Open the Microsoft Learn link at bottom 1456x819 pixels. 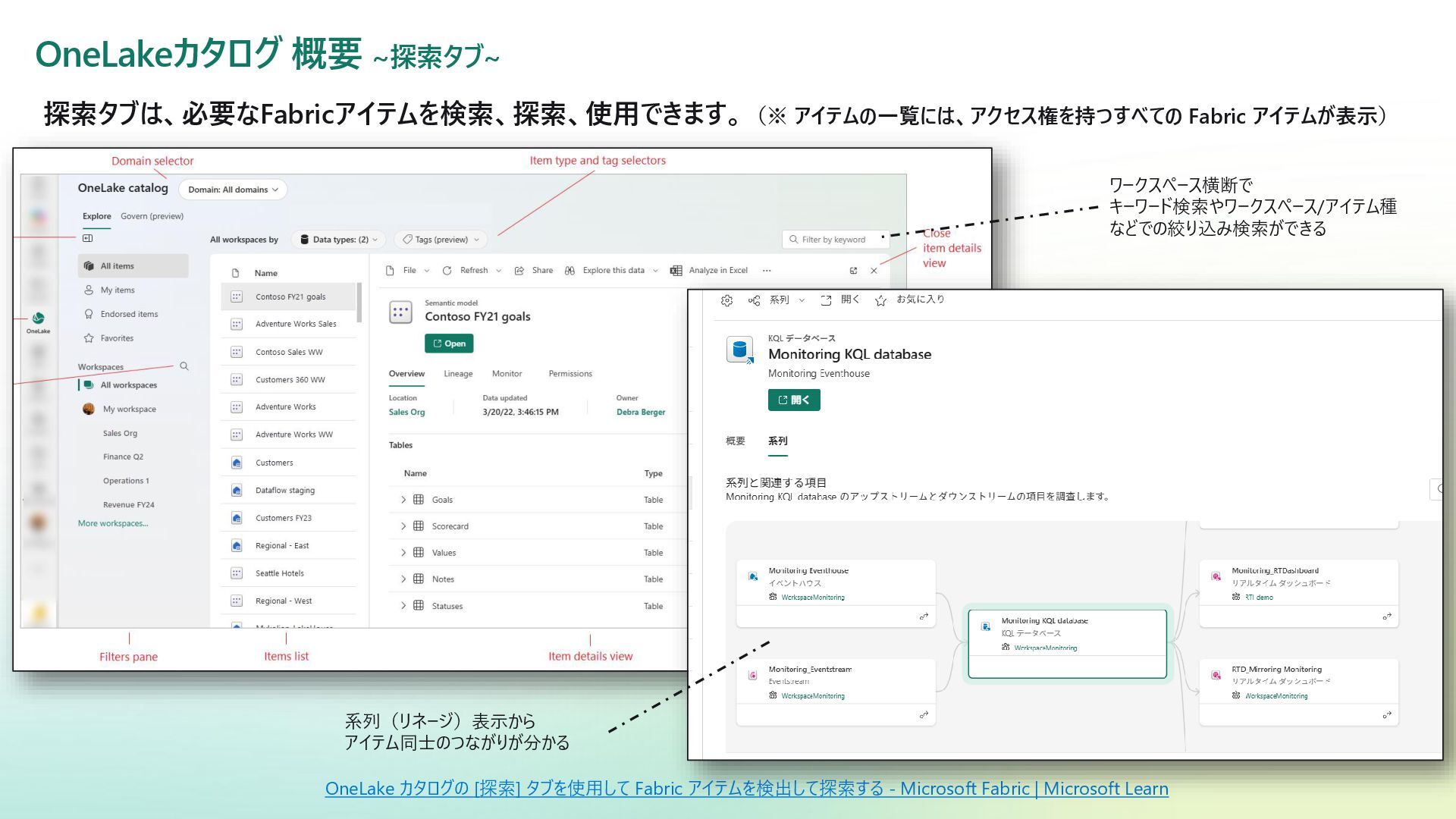746,789
